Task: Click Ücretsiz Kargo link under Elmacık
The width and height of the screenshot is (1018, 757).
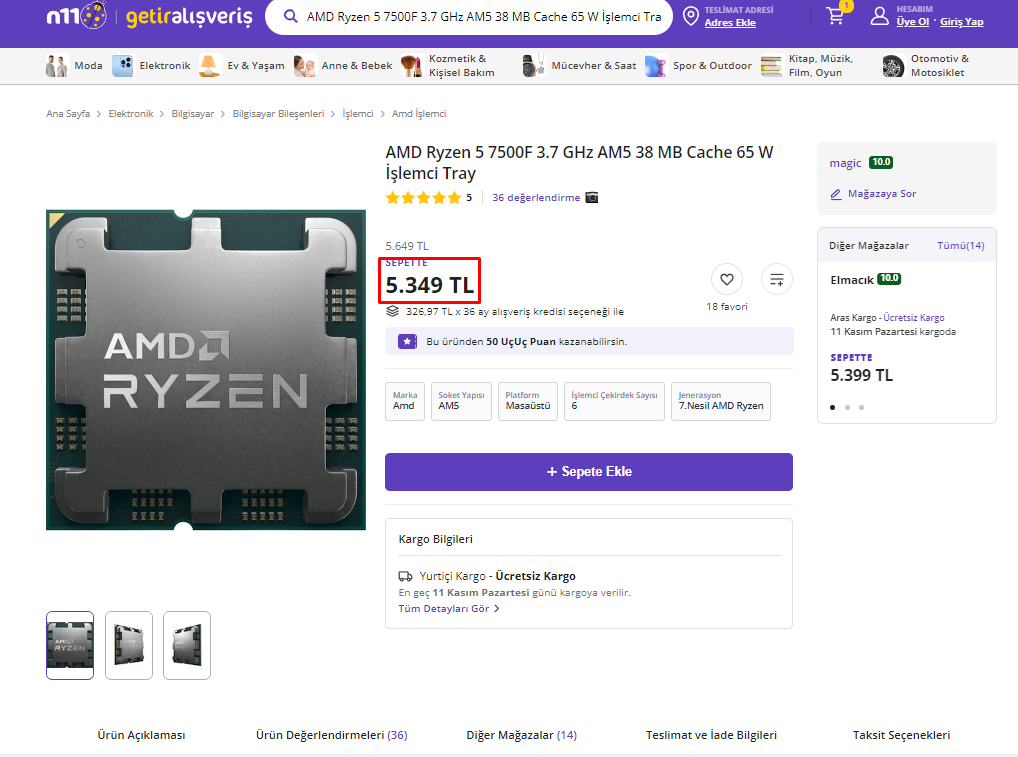Action: tap(914, 317)
